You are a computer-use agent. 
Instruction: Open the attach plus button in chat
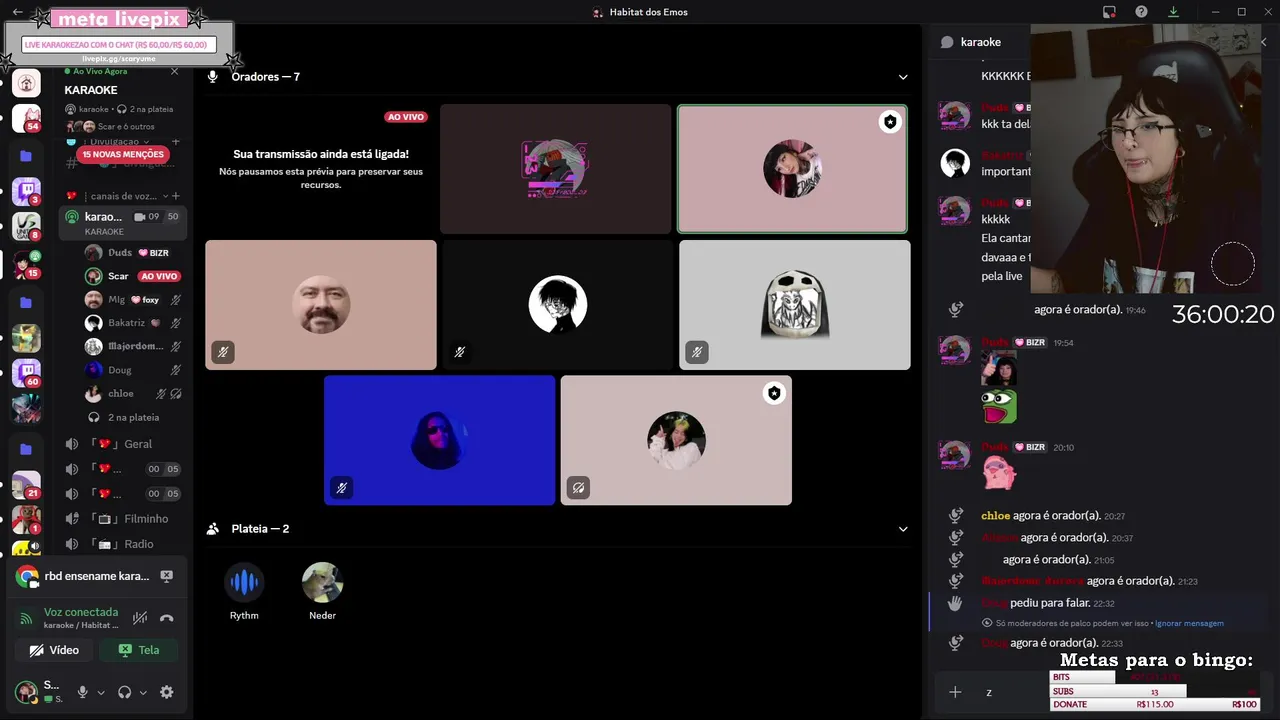955,692
